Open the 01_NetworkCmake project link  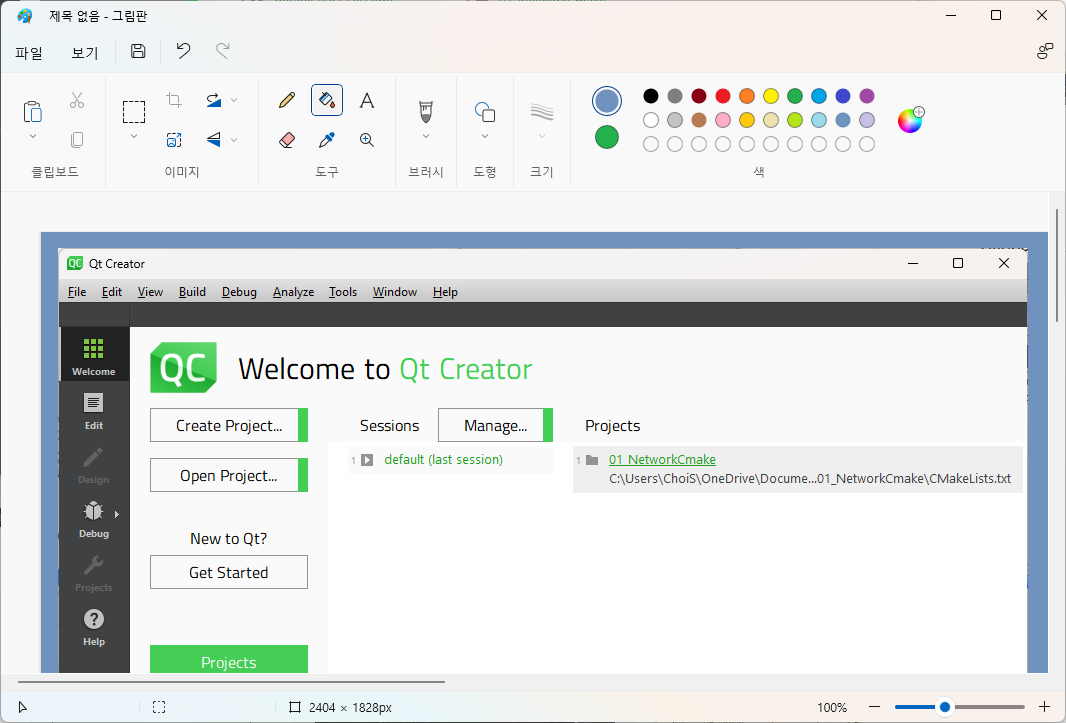662,460
